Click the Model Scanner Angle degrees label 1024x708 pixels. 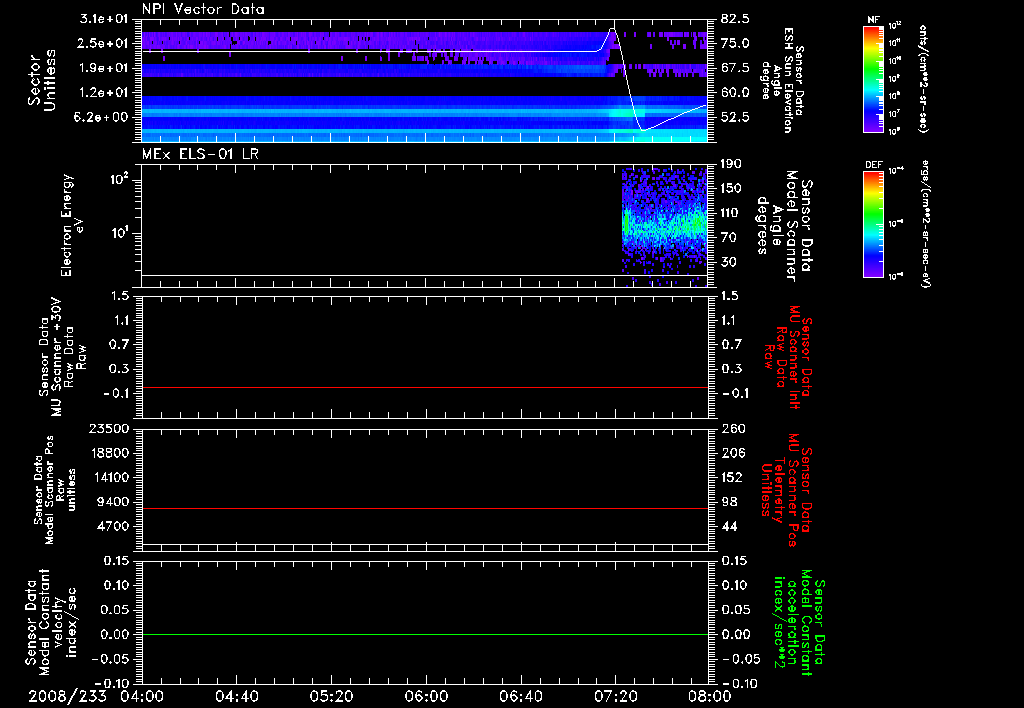tap(784, 225)
